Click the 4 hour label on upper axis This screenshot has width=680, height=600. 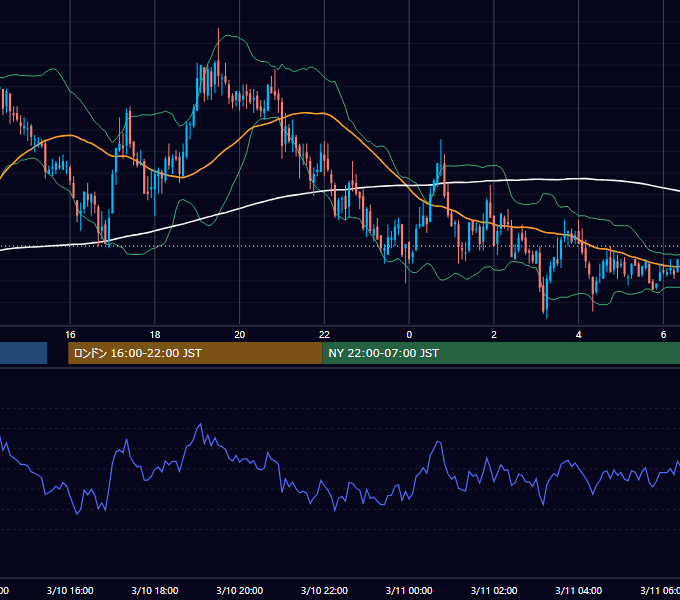(x=579, y=335)
